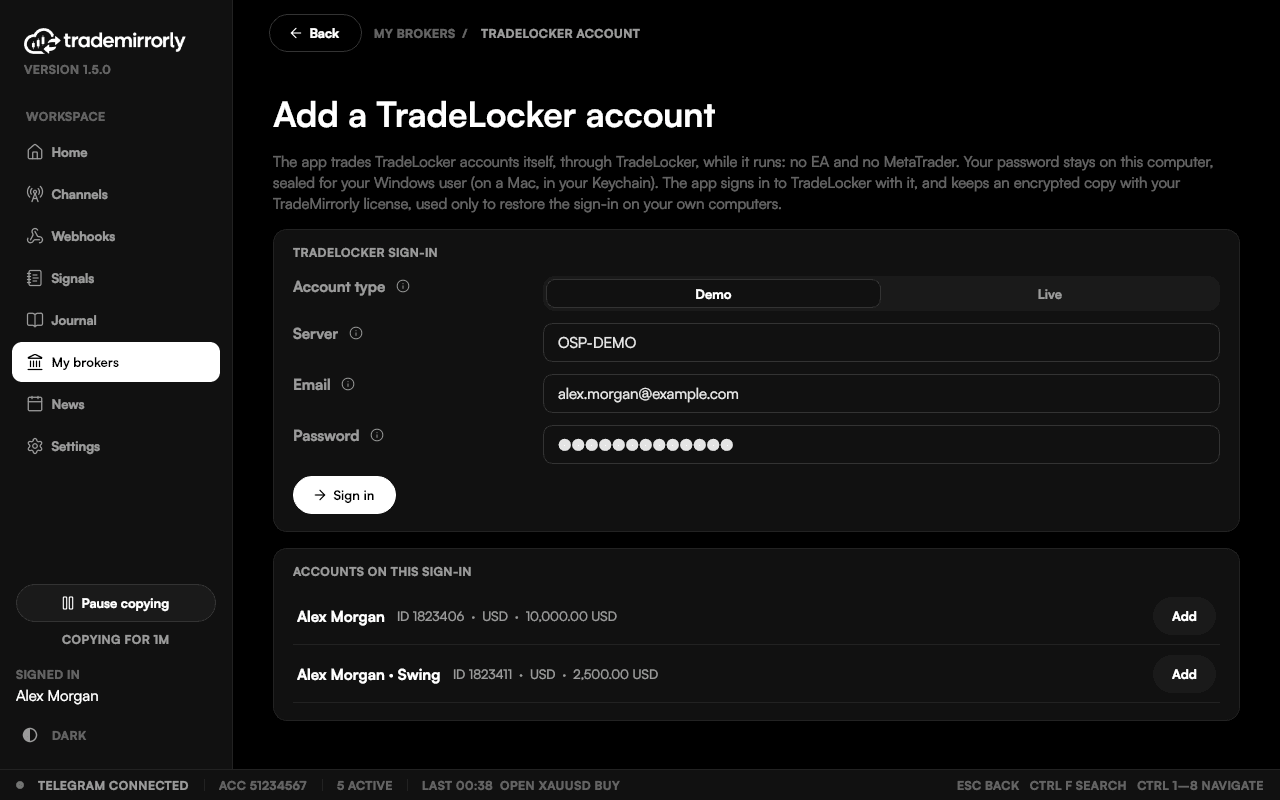Switch account type to Live
1280x800 pixels.
1049,294
